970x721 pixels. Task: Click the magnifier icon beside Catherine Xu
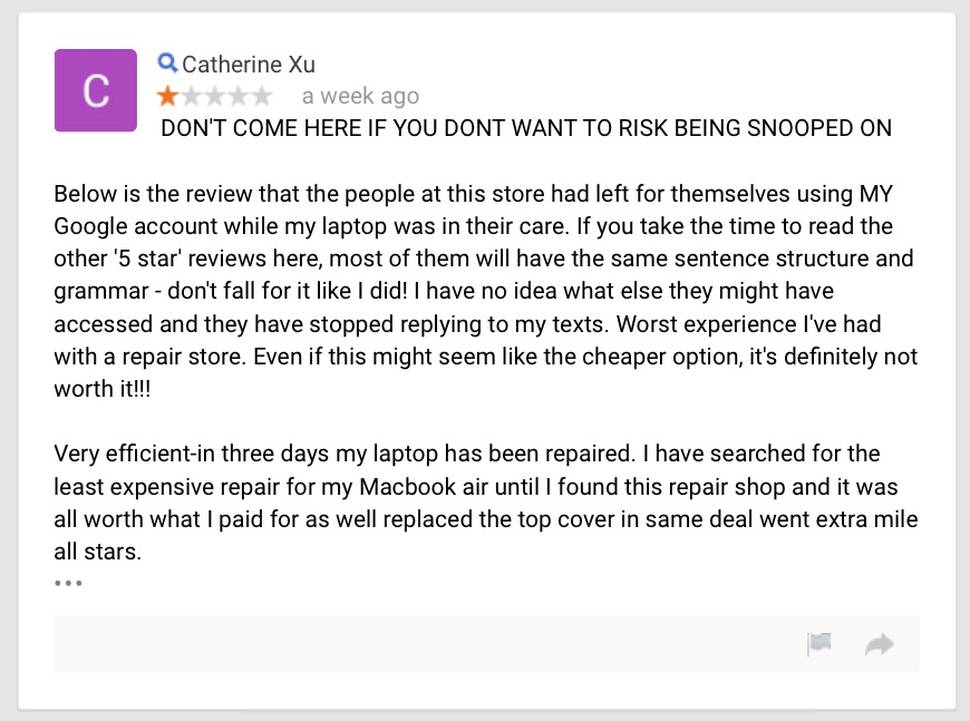[167, 63]
